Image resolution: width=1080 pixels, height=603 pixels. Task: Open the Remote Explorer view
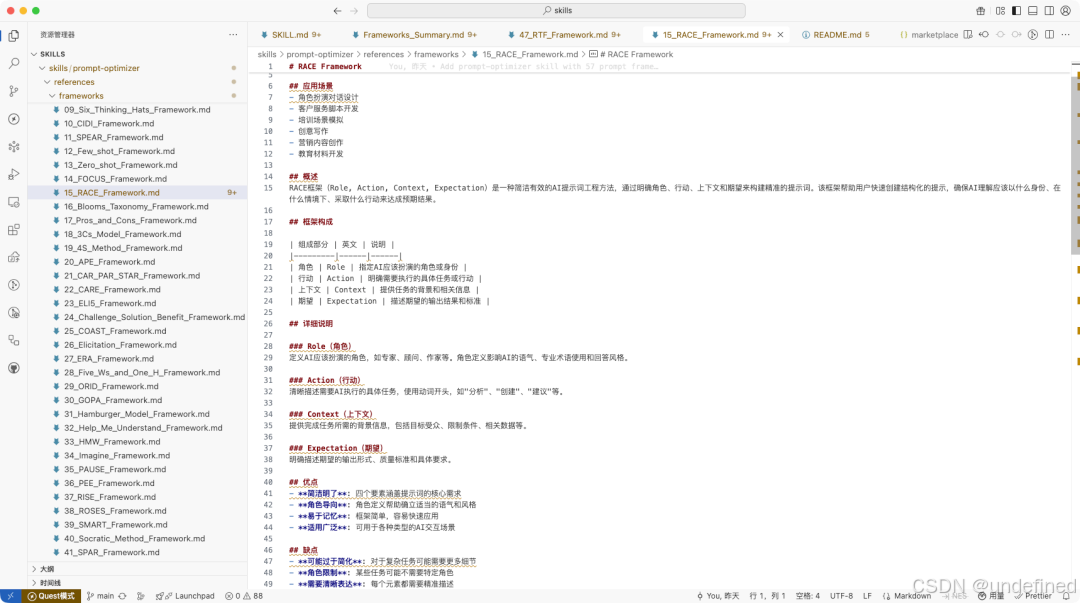pos(14,202)
